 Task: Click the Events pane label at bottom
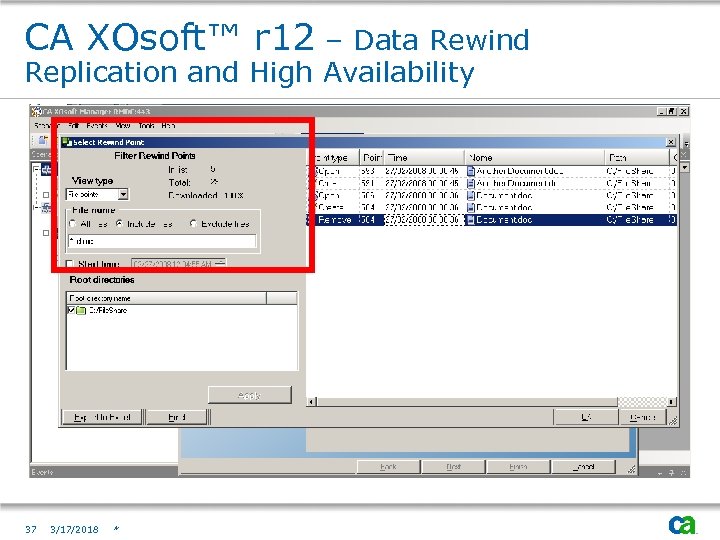[x=42, y=472]
